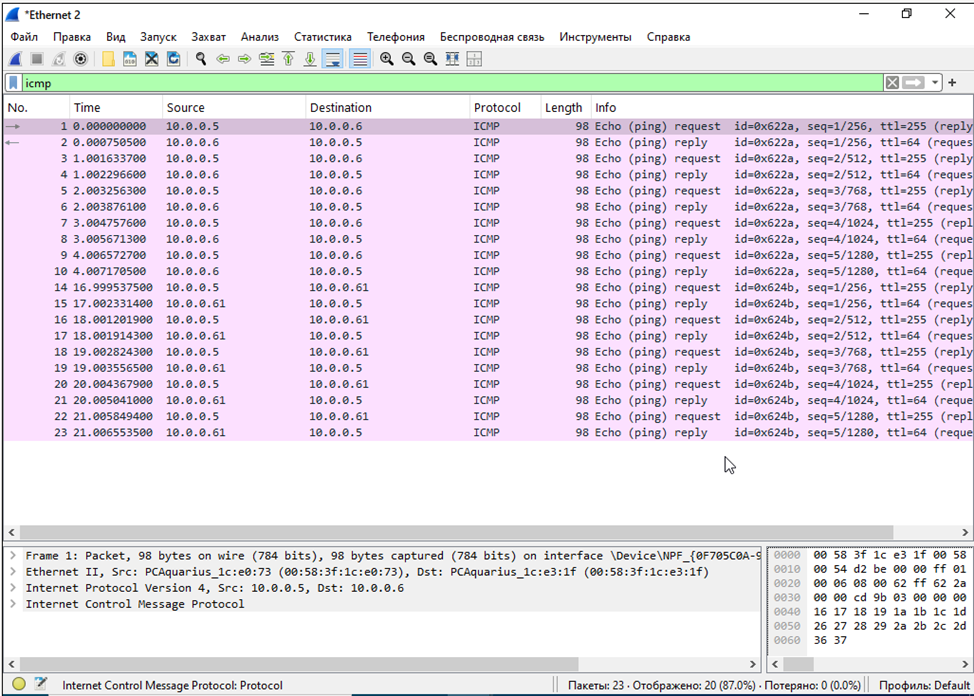Click the Профиль: Default status entry
This screenshot has width=974, height=696.
924,685
